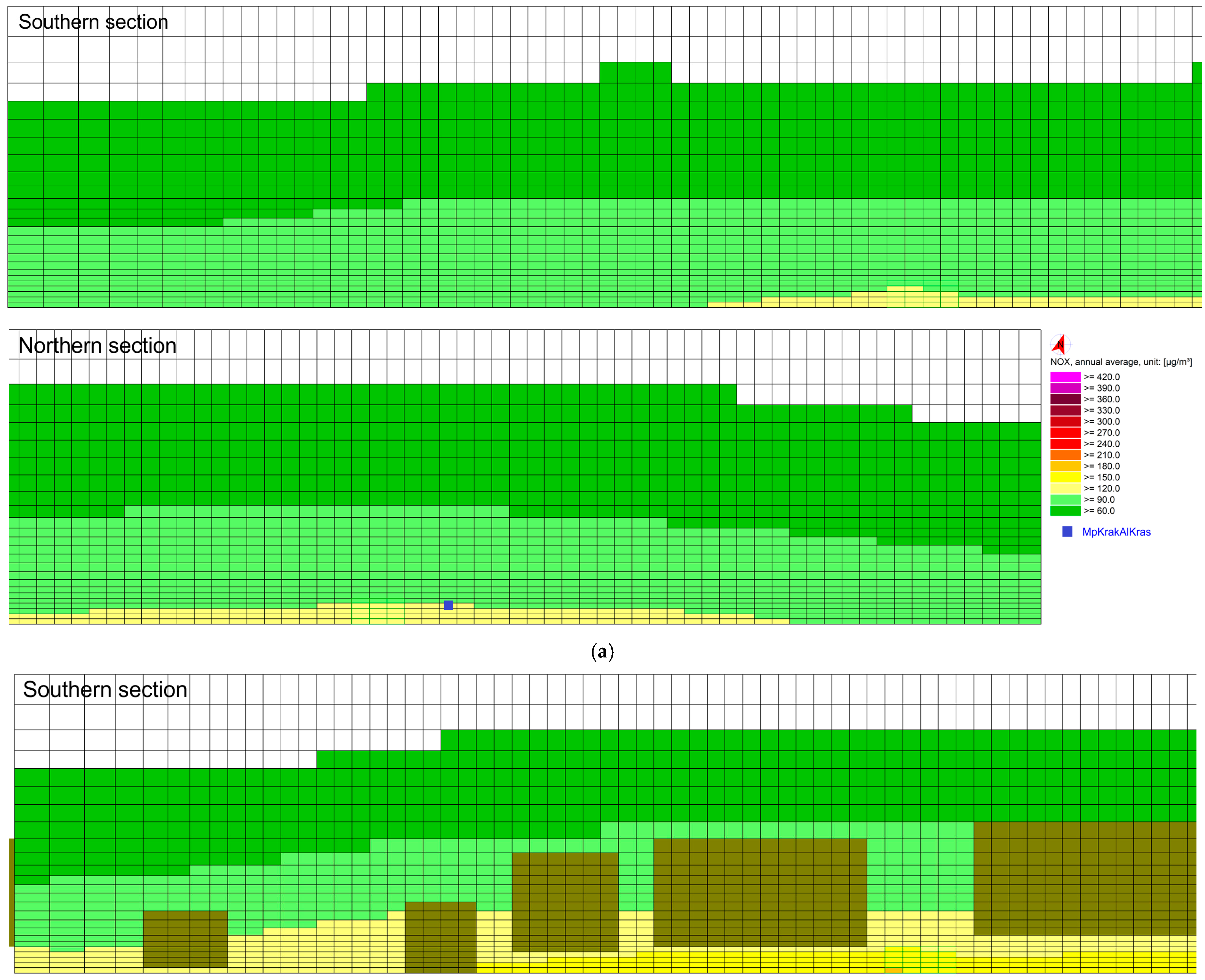Click the MpKrakAlKras legend label

(x=1116, y=532)
